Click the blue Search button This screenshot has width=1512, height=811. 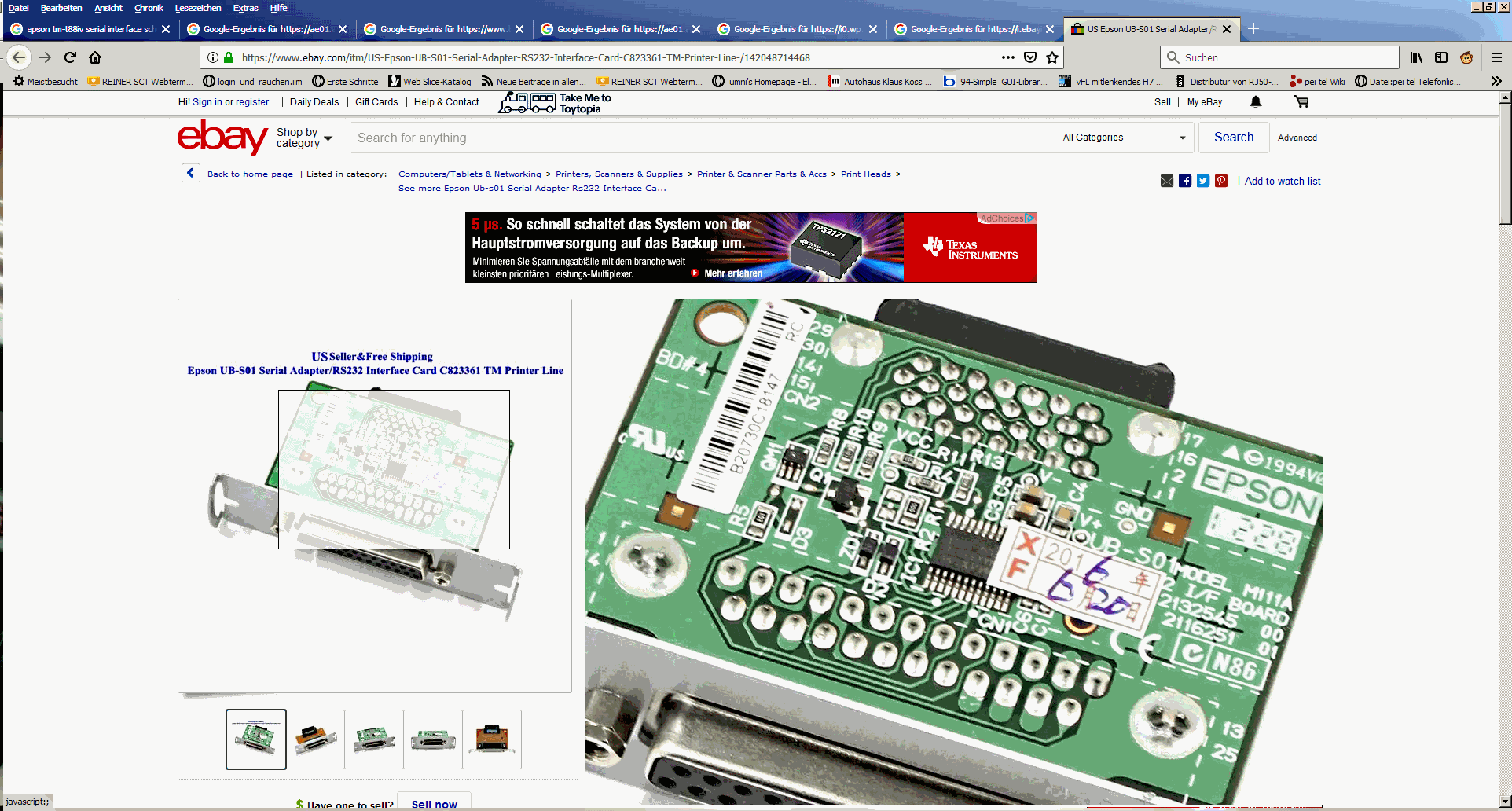1234,138
